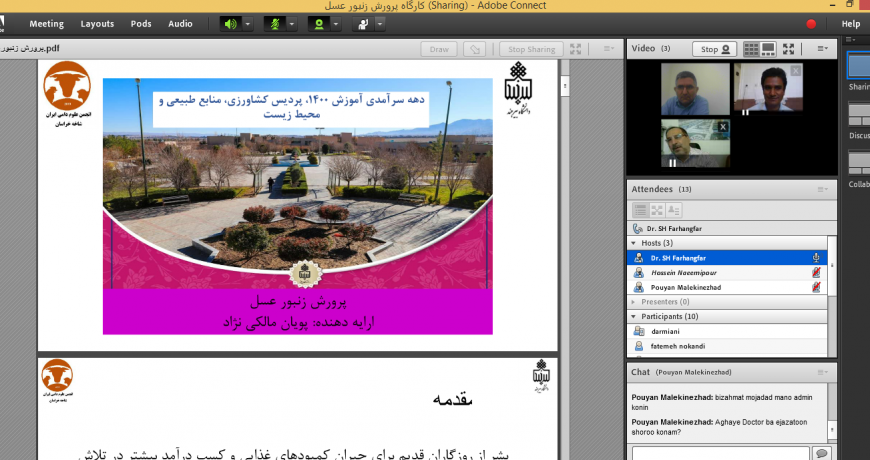Open the Help menu
870x460 pixels.
pos(851,24)
